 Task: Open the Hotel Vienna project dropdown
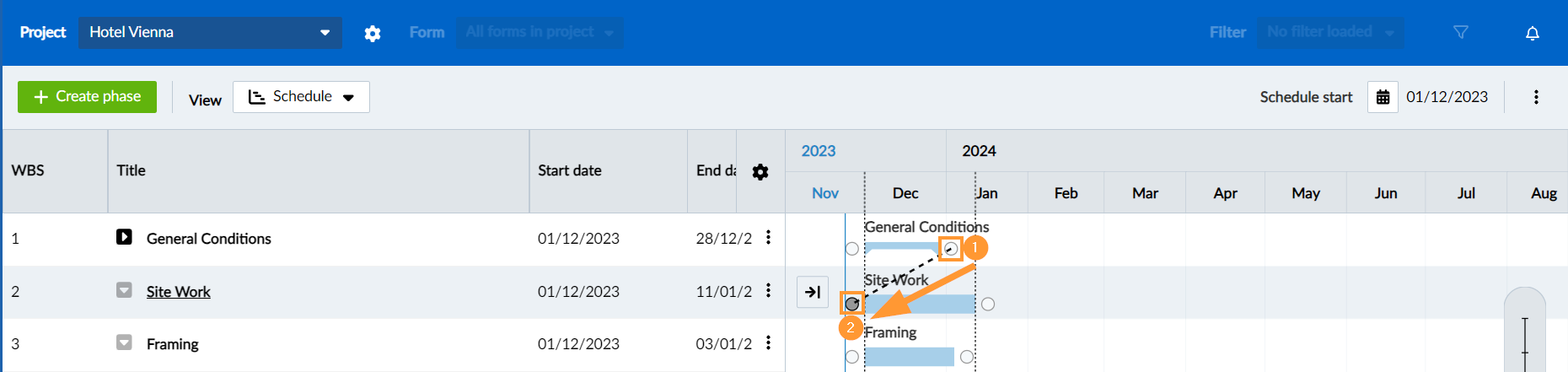pos(210,33)
